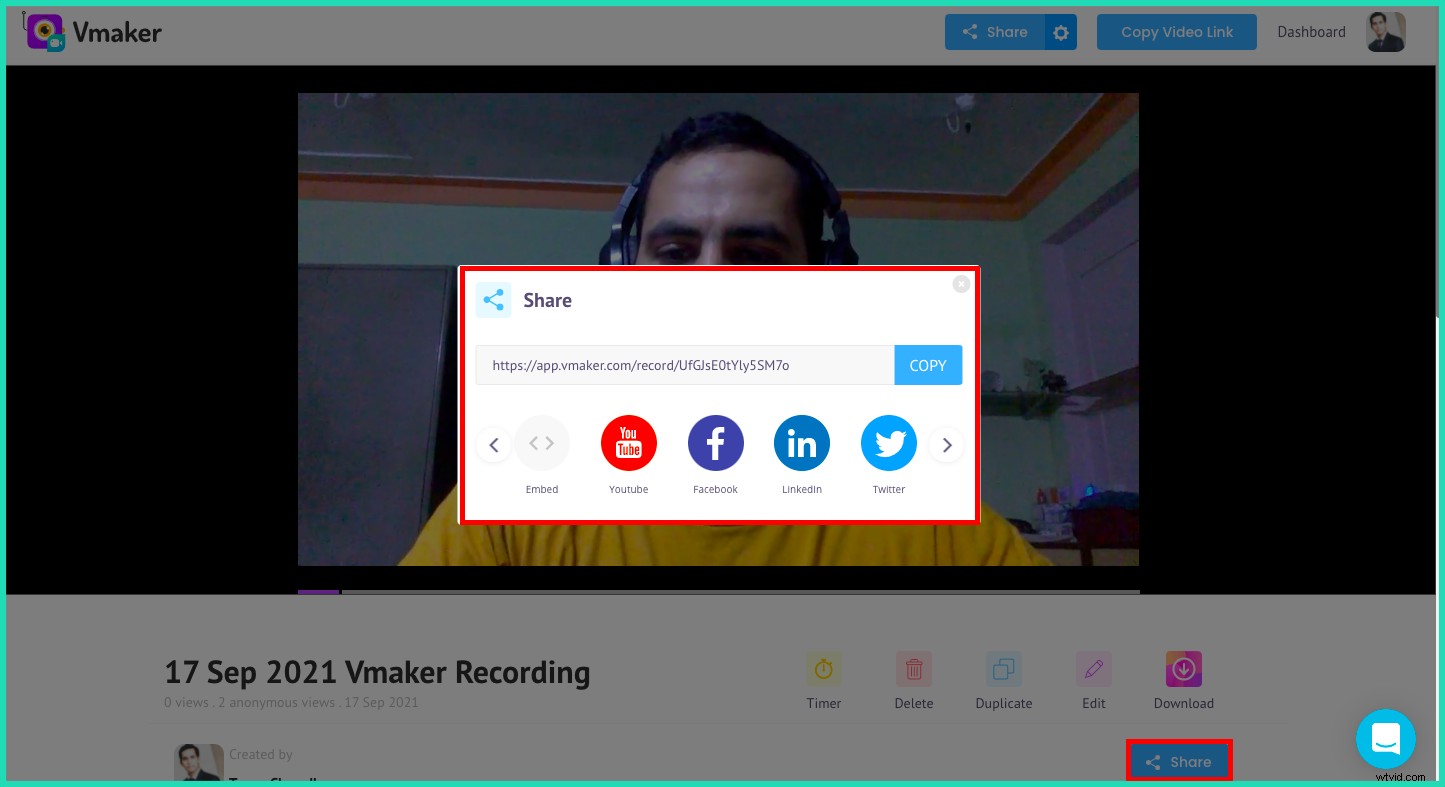Open the live chat bubble

click(1386, 739)
